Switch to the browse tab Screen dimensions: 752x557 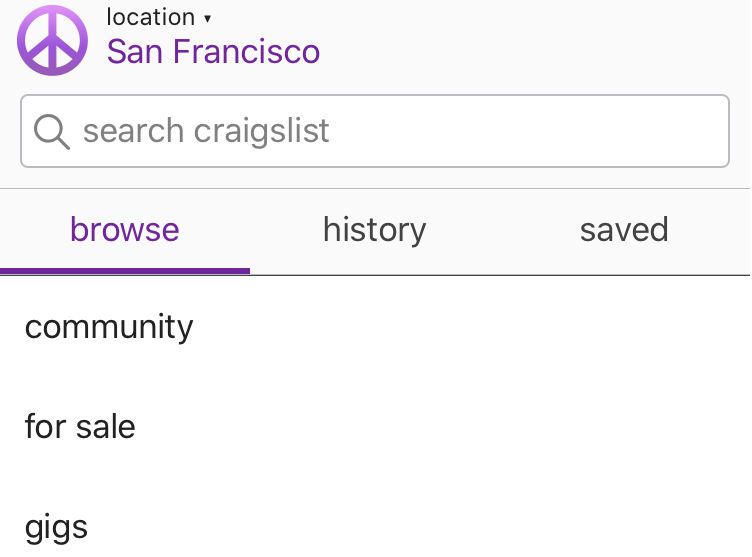click(x=125, y=230)
